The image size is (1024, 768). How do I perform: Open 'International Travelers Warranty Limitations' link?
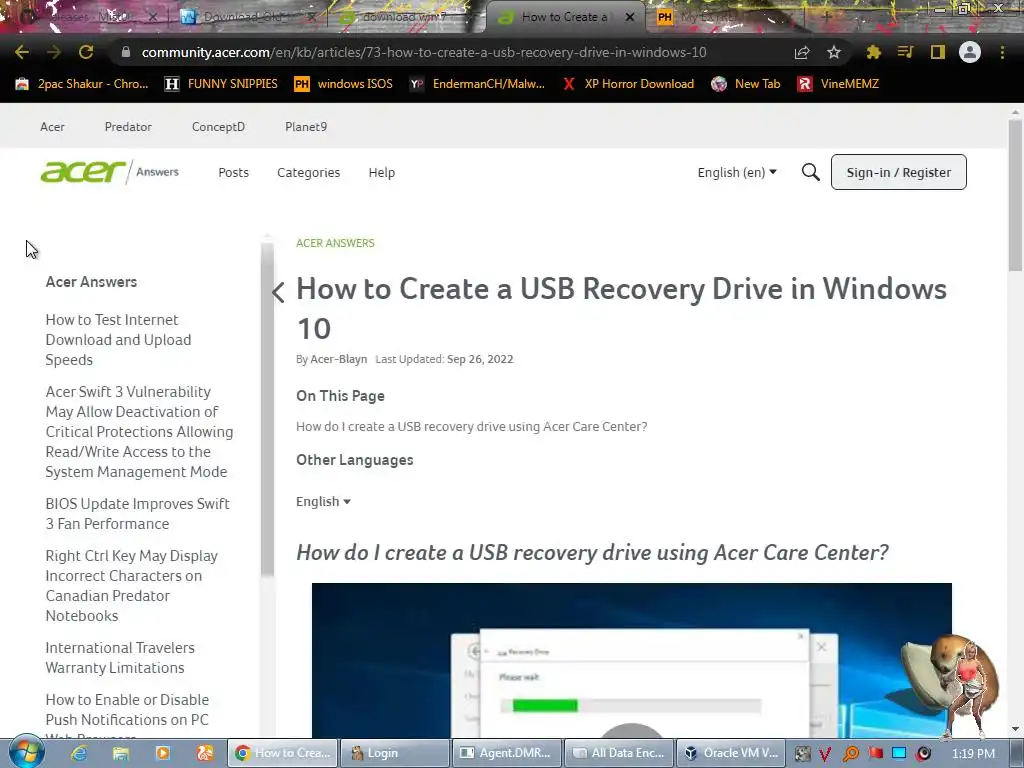coord(120,658)
